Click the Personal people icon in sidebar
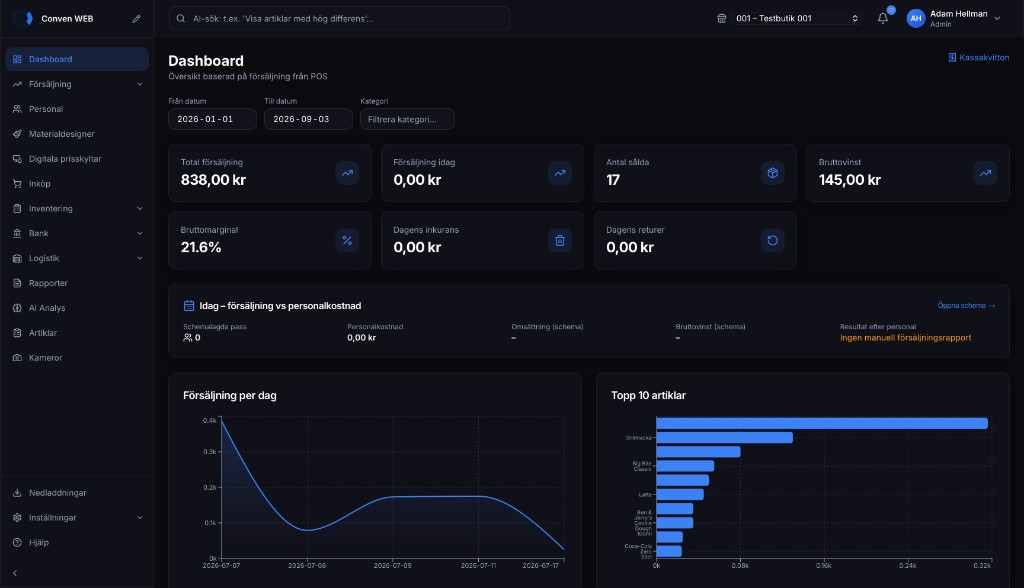Screen dimensions: 1024x588 [x=17, y=109]
